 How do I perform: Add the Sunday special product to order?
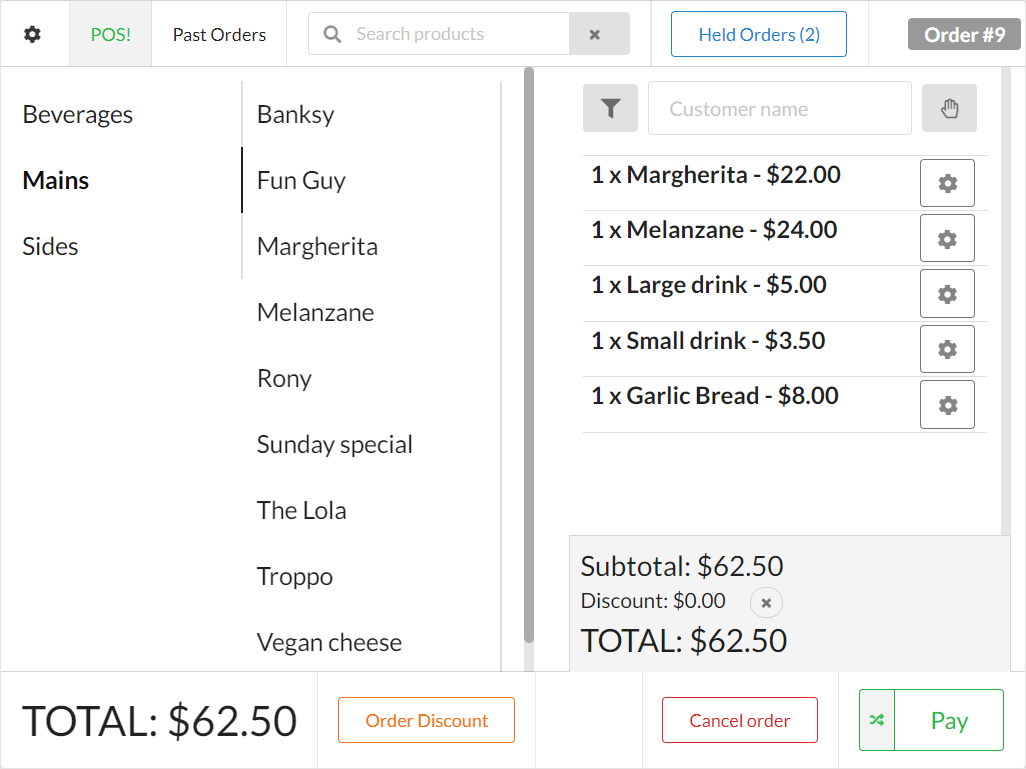(335, 444)
